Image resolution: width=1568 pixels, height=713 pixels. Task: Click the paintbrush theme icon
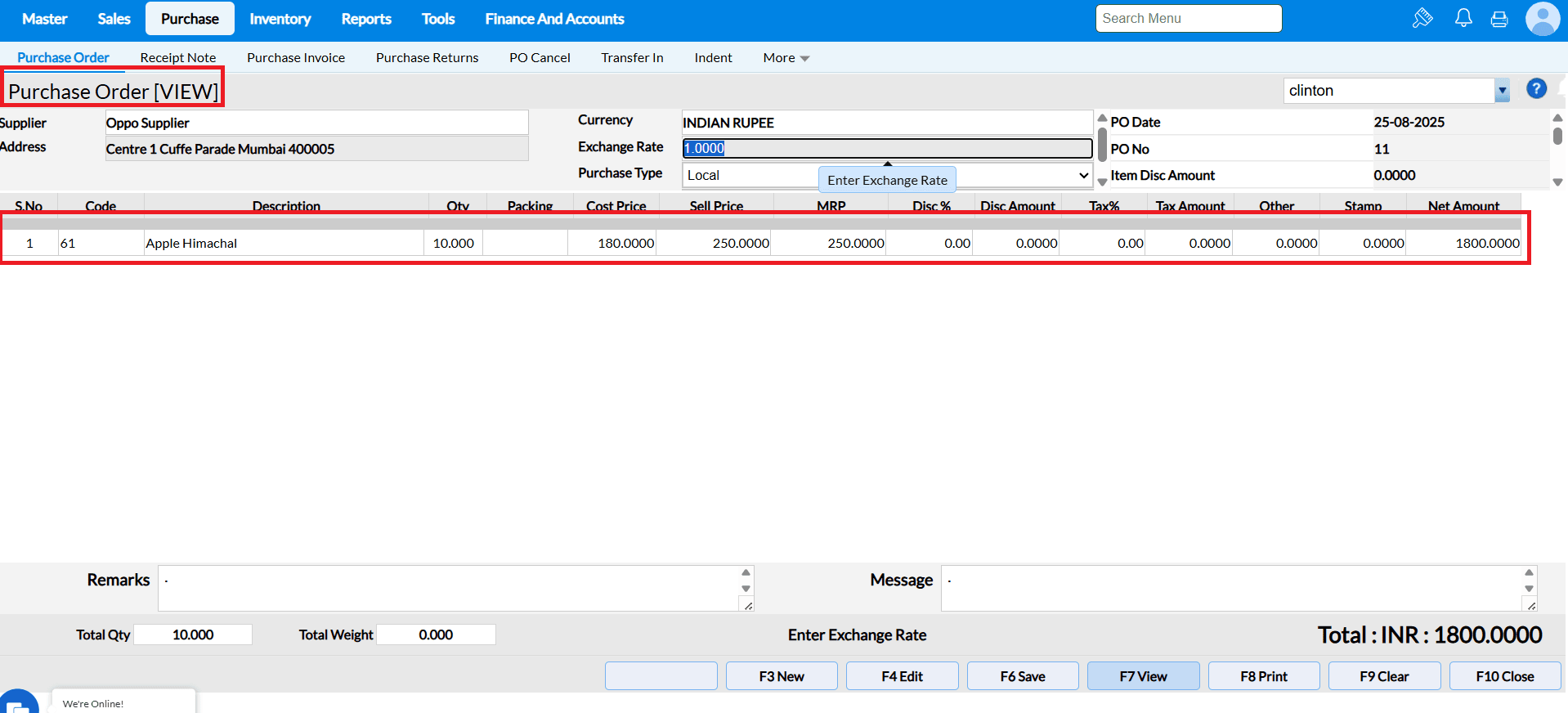1422,18
